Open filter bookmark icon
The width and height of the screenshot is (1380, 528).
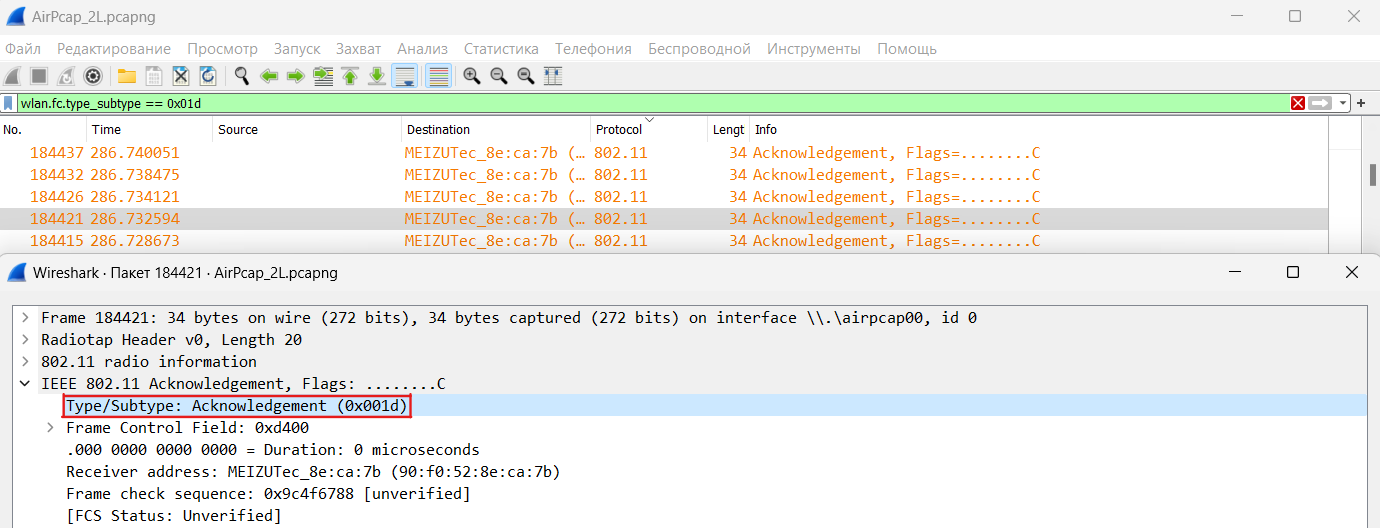[x=9, y=103]
